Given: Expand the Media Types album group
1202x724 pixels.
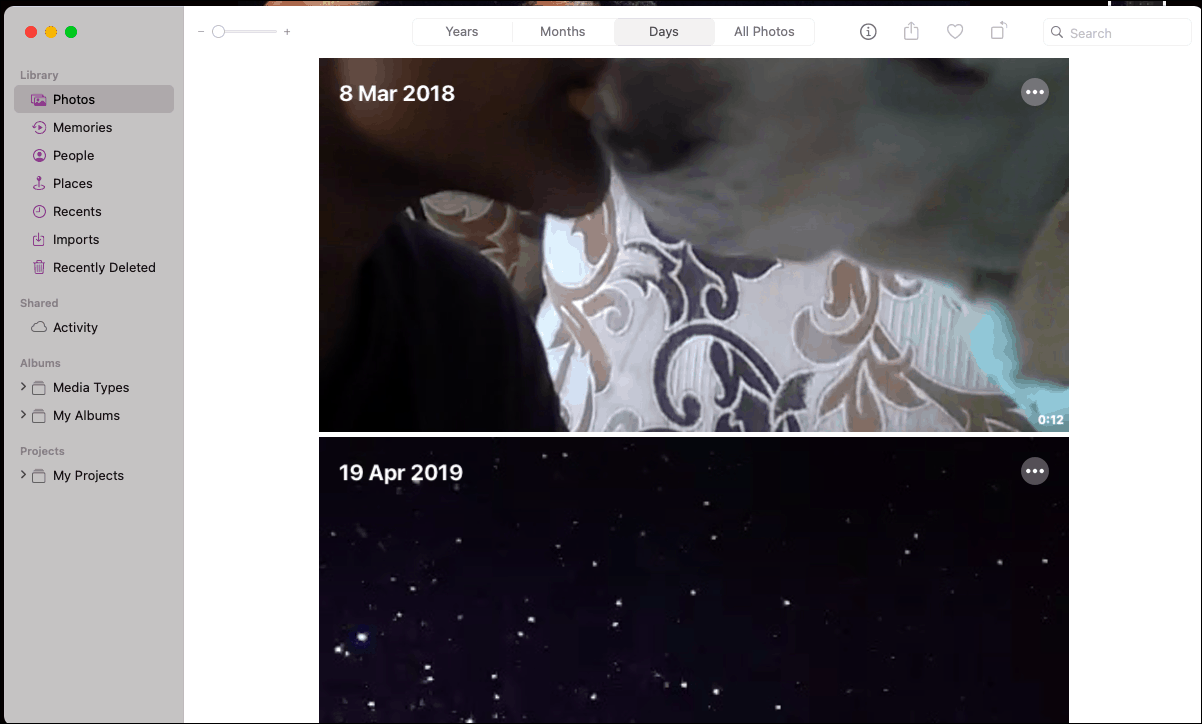Looking at the screenshot, I should (23, 387).
